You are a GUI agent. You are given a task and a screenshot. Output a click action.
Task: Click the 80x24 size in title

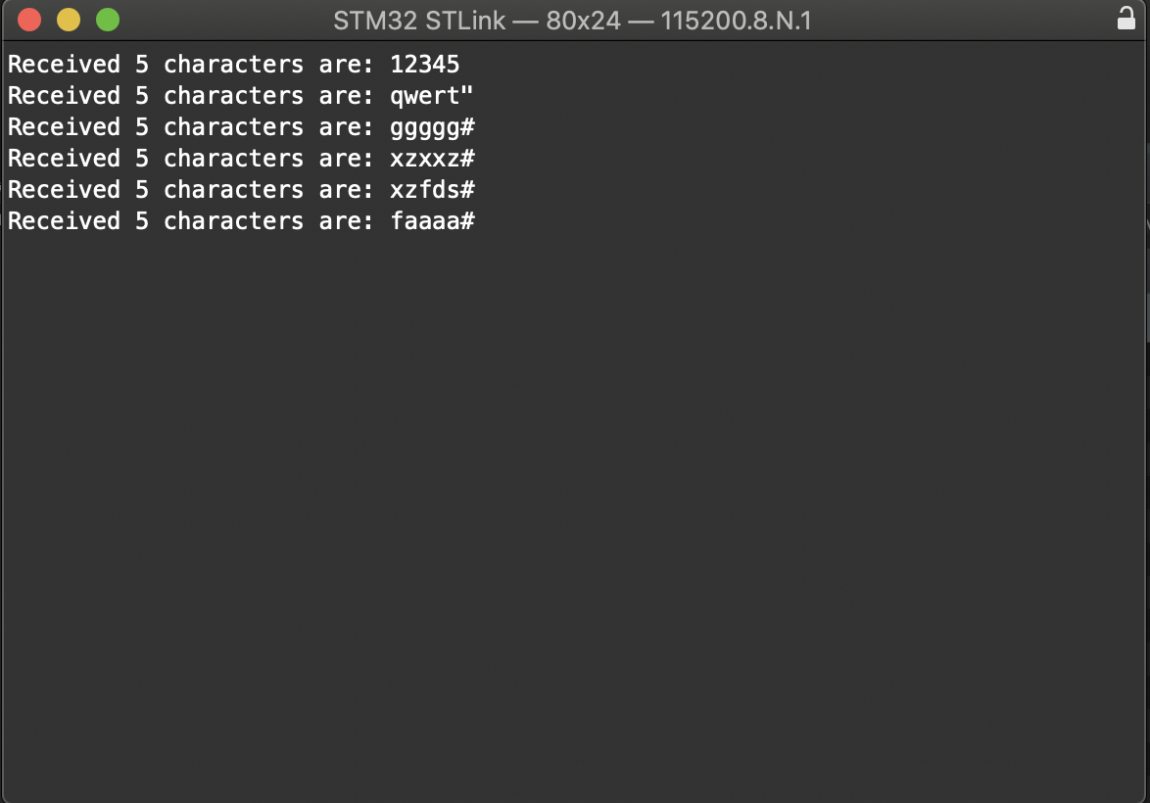coord(584,20)
